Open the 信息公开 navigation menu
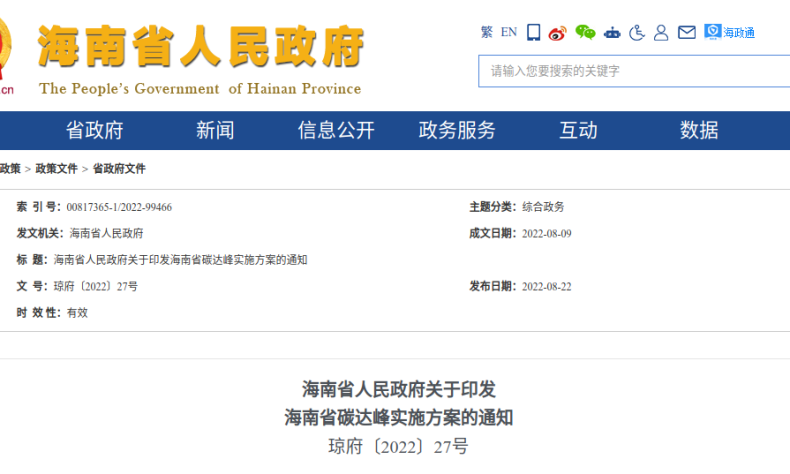 pyautogui.click(x=336, y=130)
